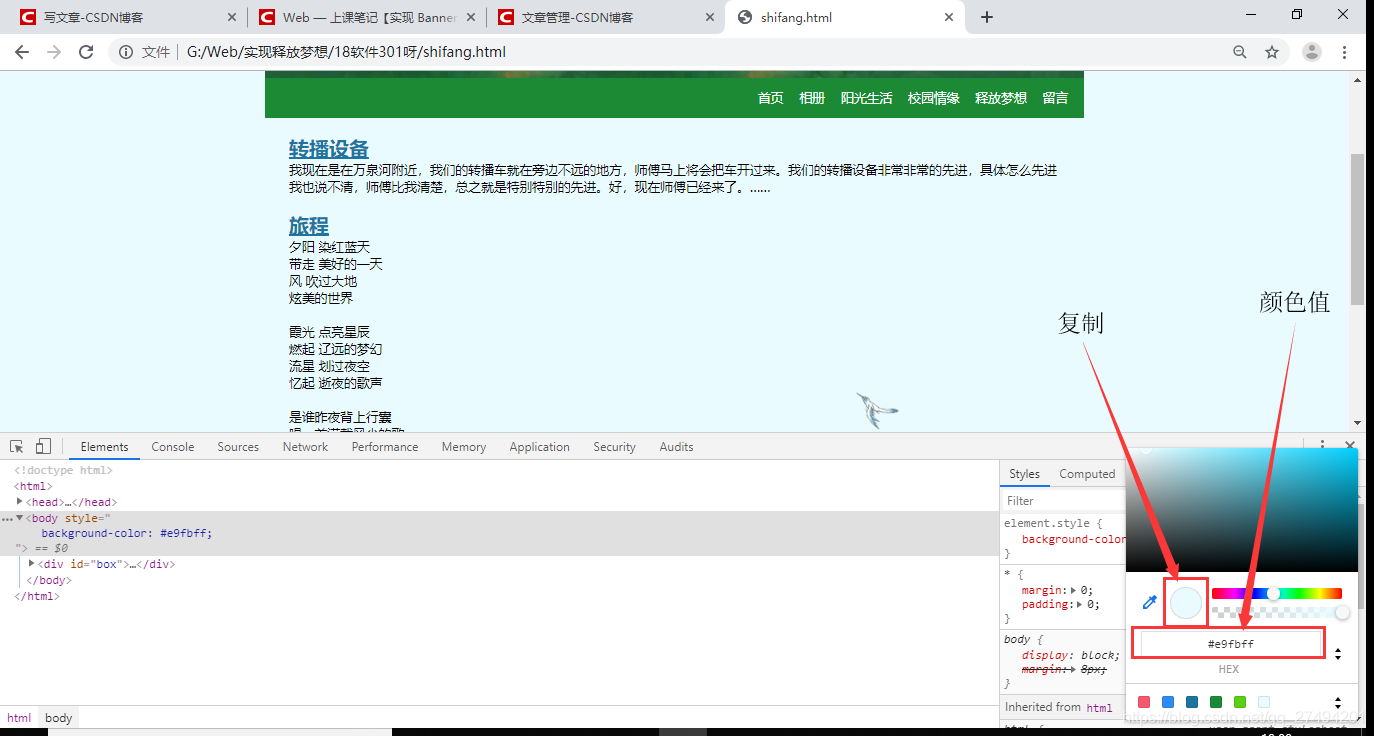Go forward in browser history
Image resolution: width=1374 pixels, height=736 pixels.
(54, 52)
